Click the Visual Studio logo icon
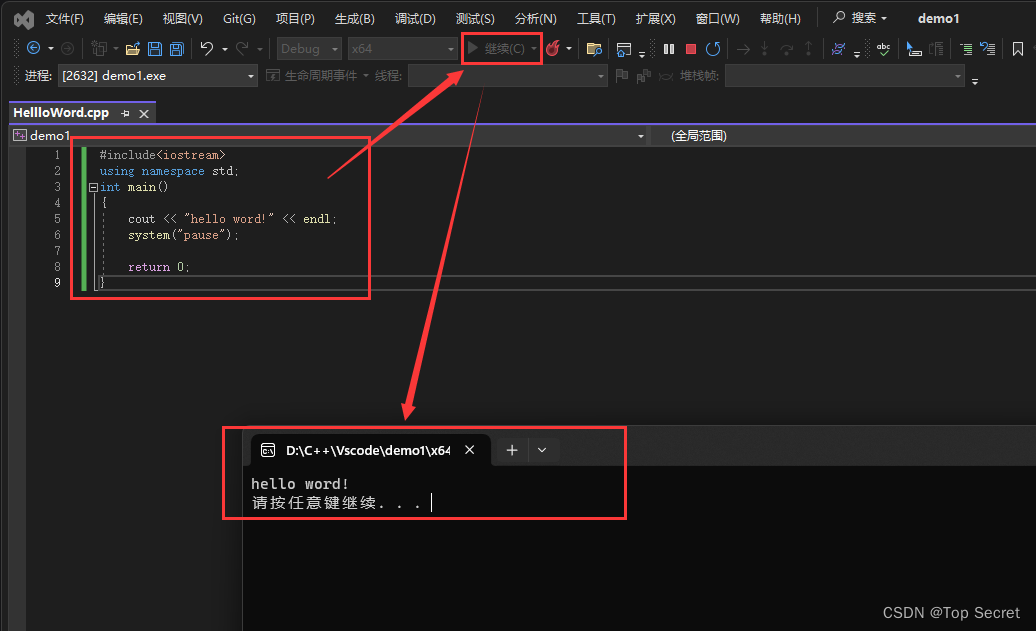Image resolution: width=1036 pixels, height=631 pixels. (24, 19)
